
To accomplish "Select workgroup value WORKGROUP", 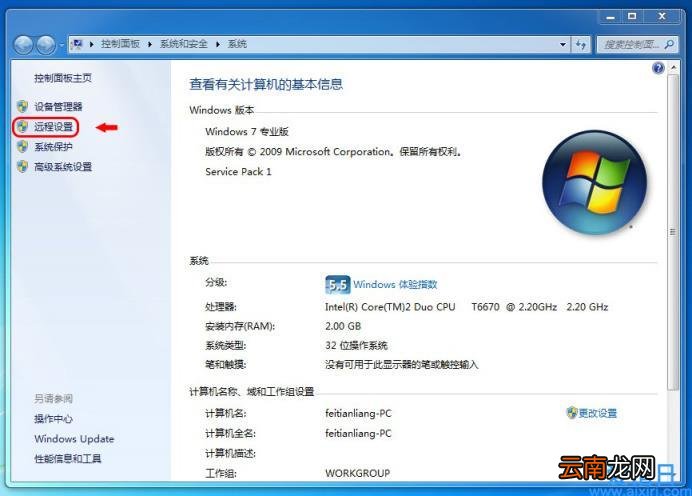I will click(x=357, y=473).
